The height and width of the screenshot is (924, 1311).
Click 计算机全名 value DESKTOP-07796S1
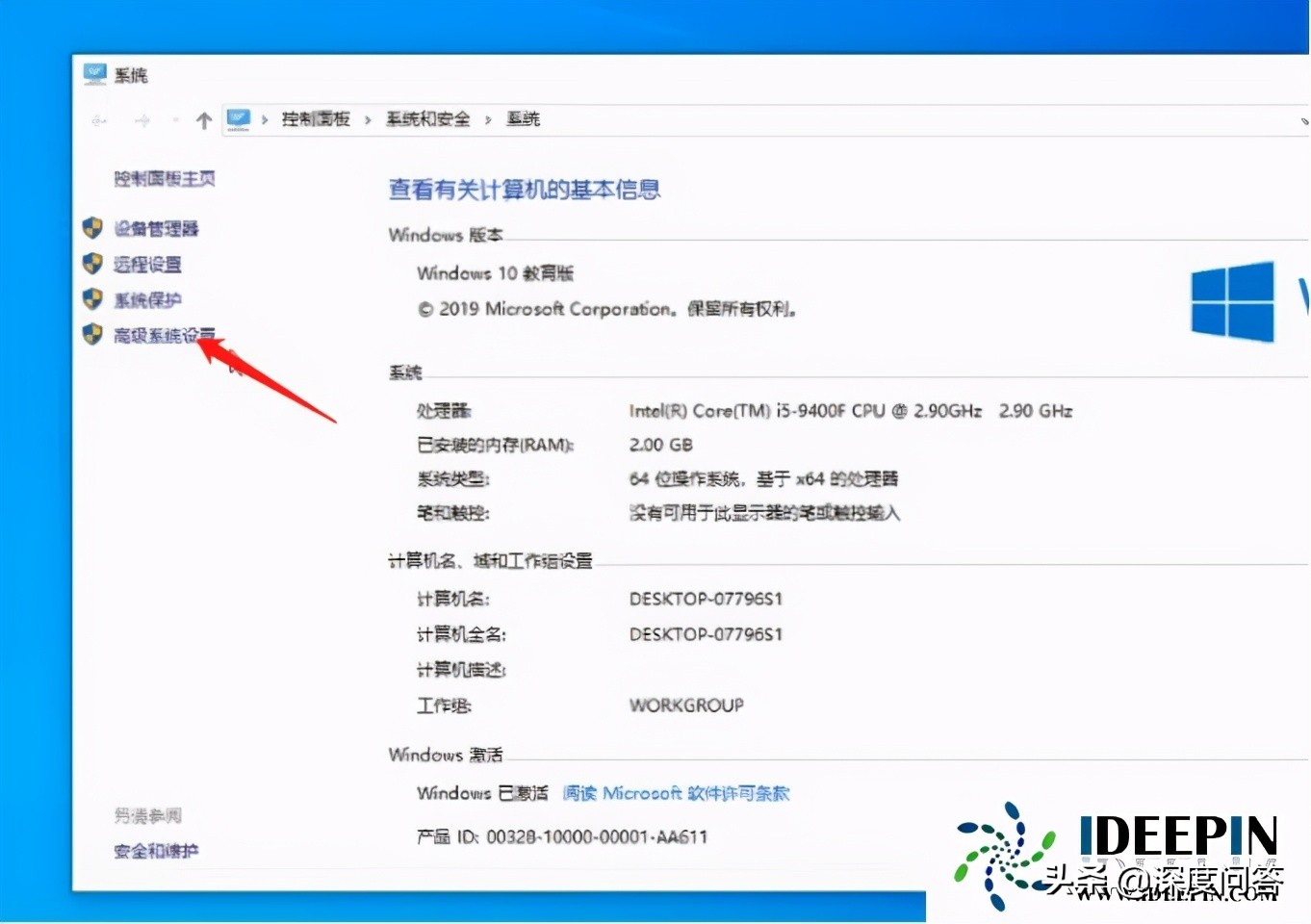click(x=706, y=634)
